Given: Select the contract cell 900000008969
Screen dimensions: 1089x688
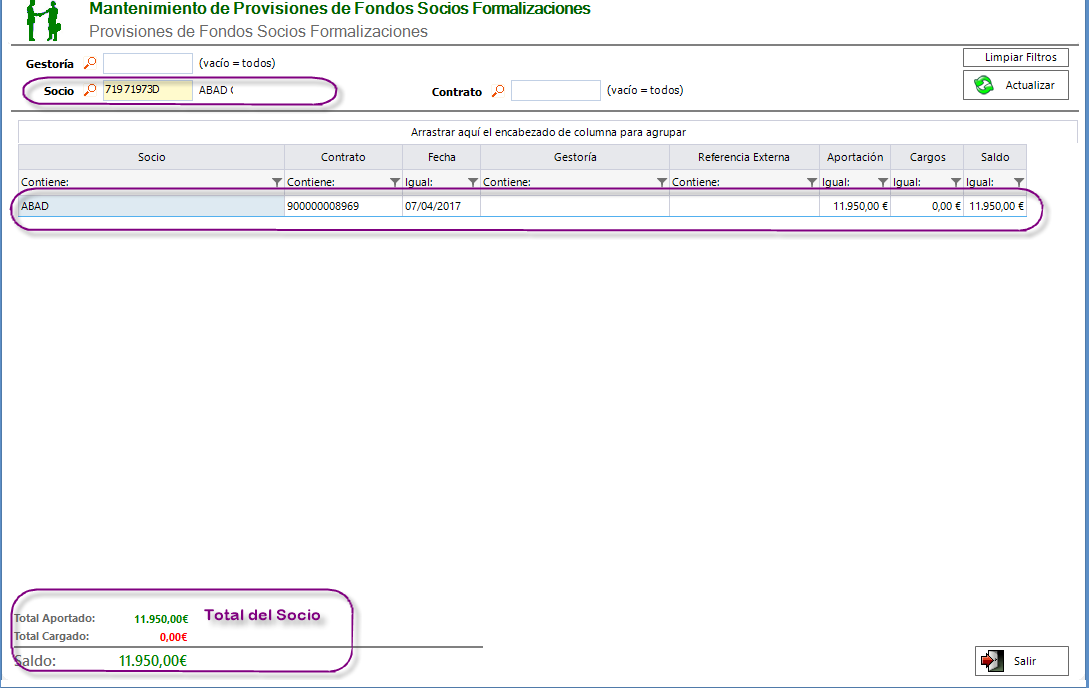Looking at the screenshot, I should point(343,206).
